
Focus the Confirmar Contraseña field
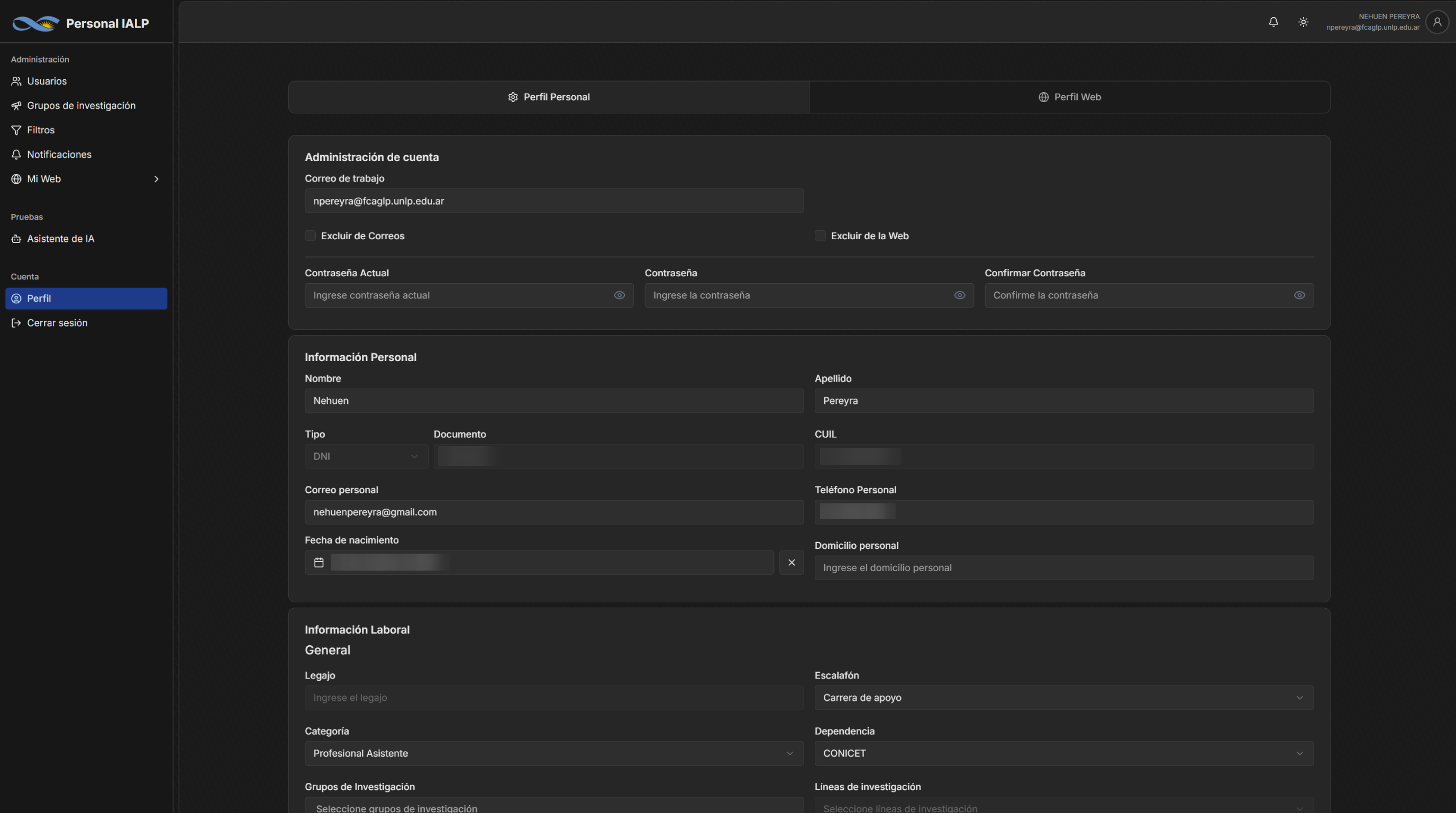tap(1149, 296)
